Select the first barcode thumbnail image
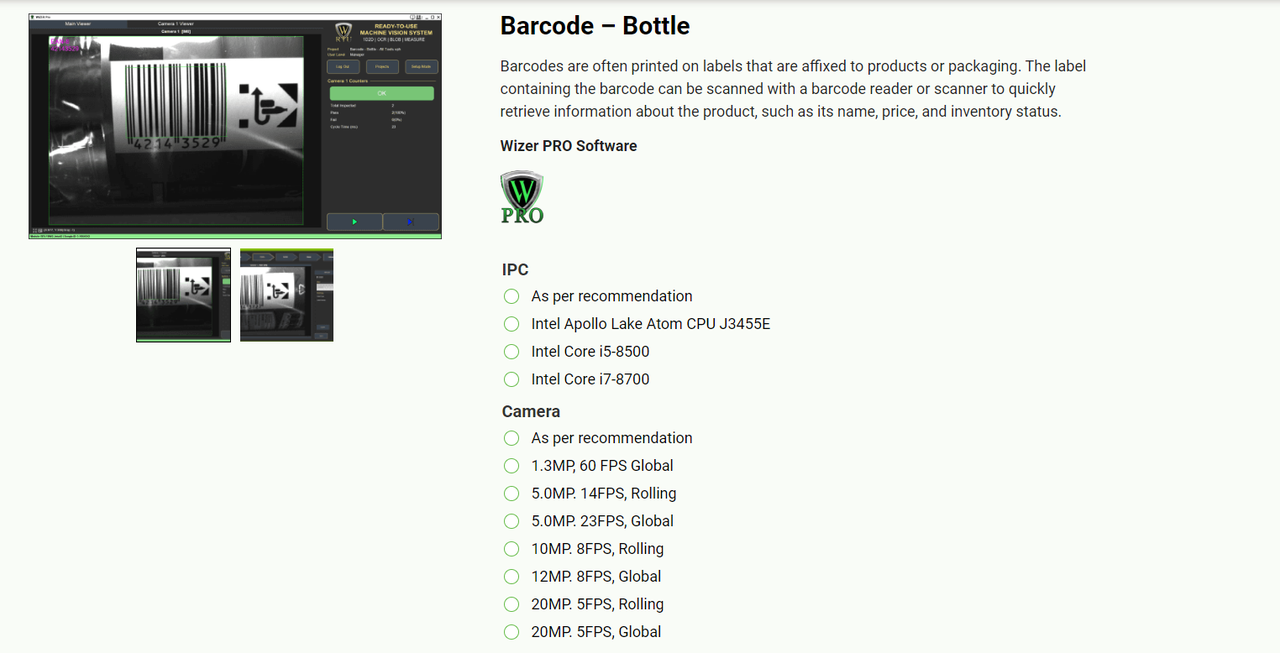The width and height of the screenshot is (1280, 653). tap(183, 295)
